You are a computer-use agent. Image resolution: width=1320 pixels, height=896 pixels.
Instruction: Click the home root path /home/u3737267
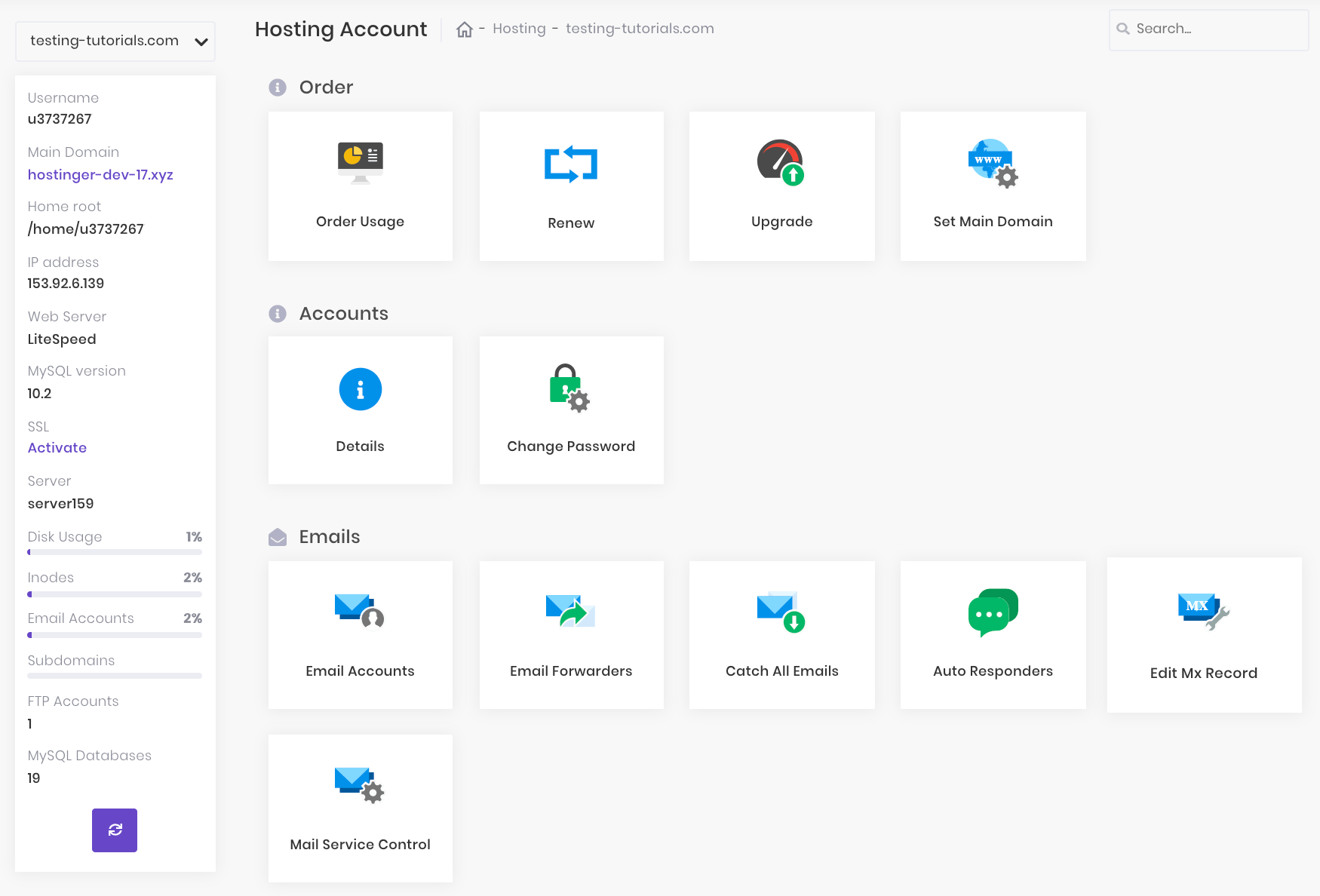[85, 229]
